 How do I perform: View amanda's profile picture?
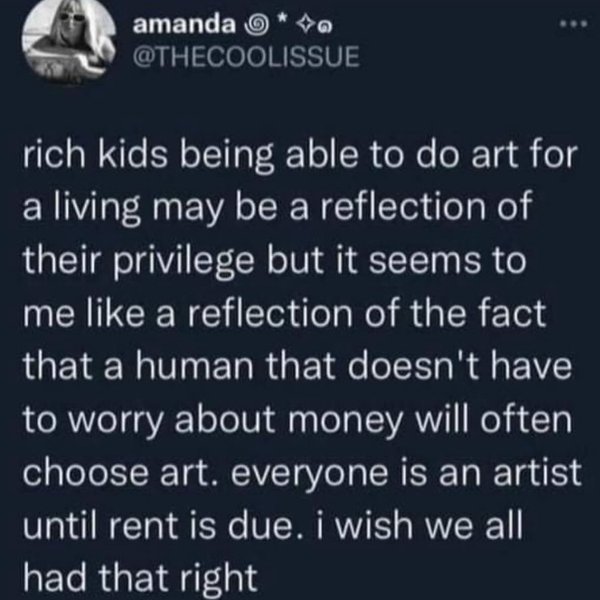pyautogui.click(x=69, y=40)
